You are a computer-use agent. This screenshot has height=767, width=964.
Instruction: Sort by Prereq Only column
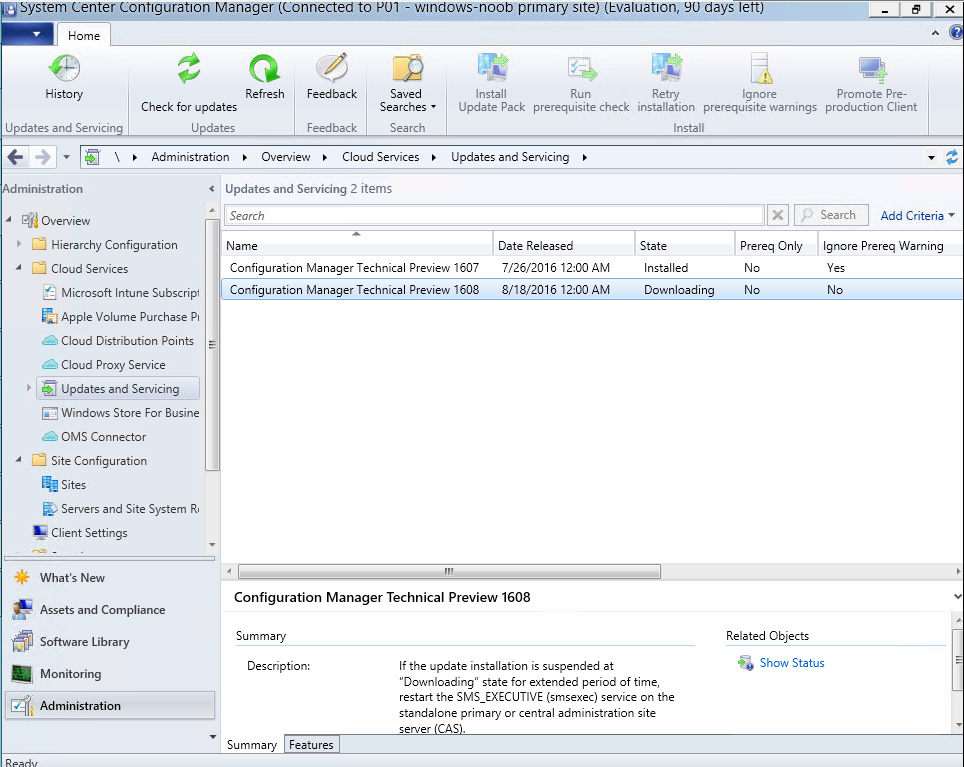click(x=776, y=245)
